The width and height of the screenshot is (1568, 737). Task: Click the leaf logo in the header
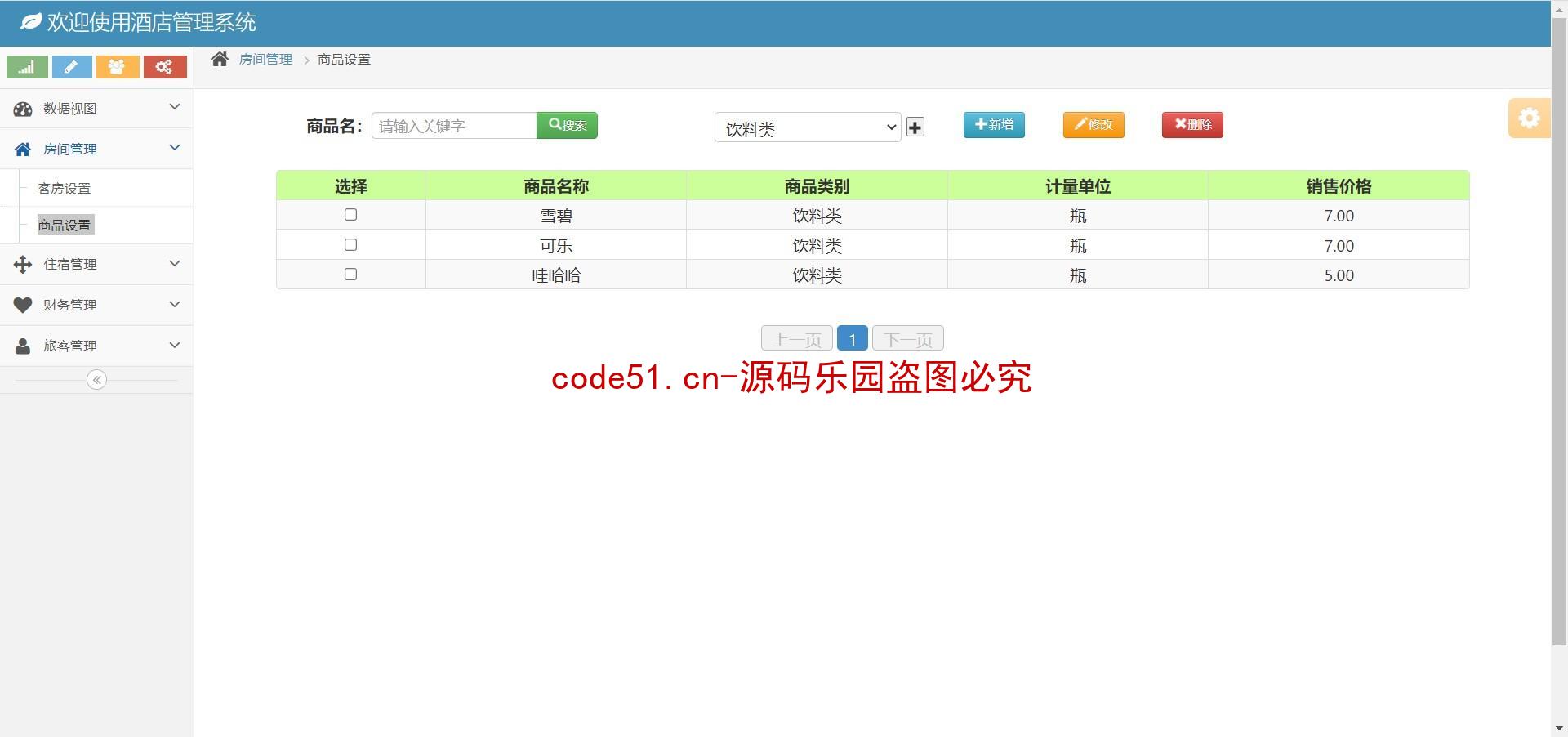pos(30,22)
